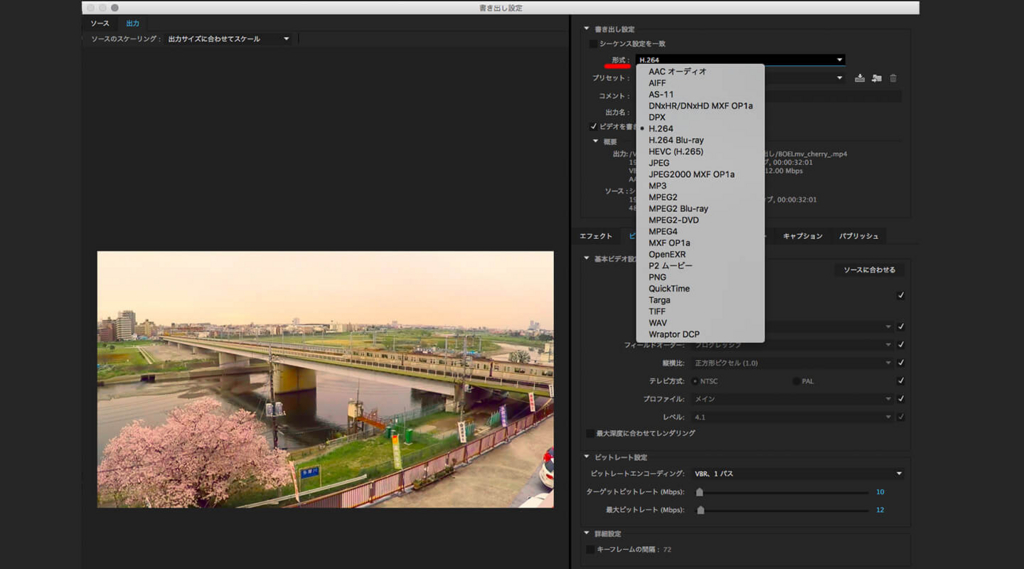Enable キーフレームの間隔 checkbox
1024x569 pixels.
point(590,549)
